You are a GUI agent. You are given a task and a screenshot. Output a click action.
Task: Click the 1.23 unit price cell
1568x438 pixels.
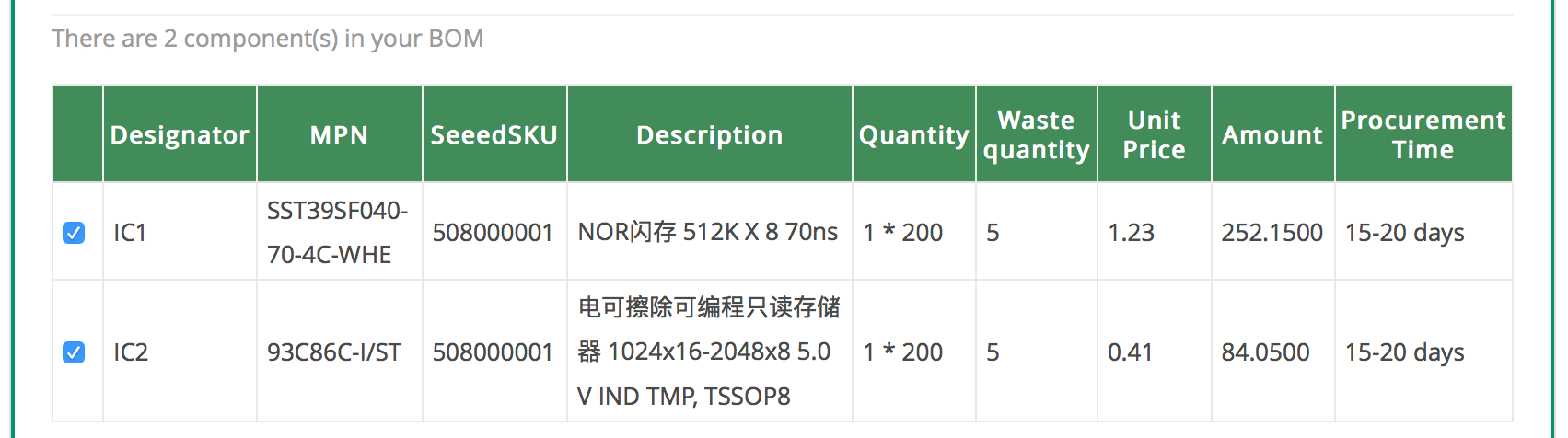point(1155,232)
